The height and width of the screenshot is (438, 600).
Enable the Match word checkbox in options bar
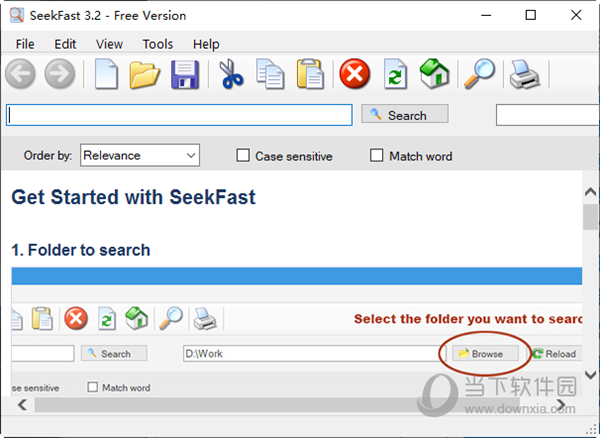377,155
